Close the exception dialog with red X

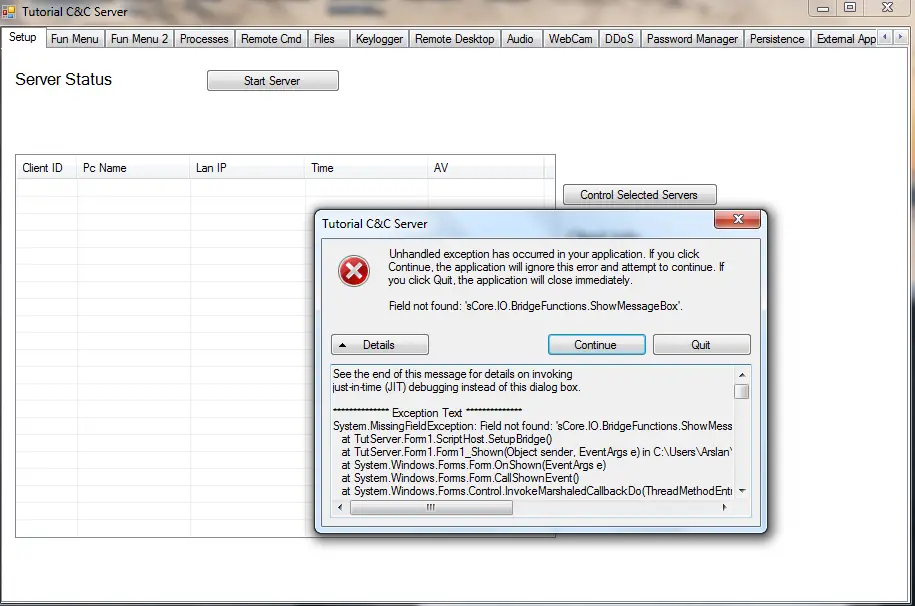[x=738, y=219]
